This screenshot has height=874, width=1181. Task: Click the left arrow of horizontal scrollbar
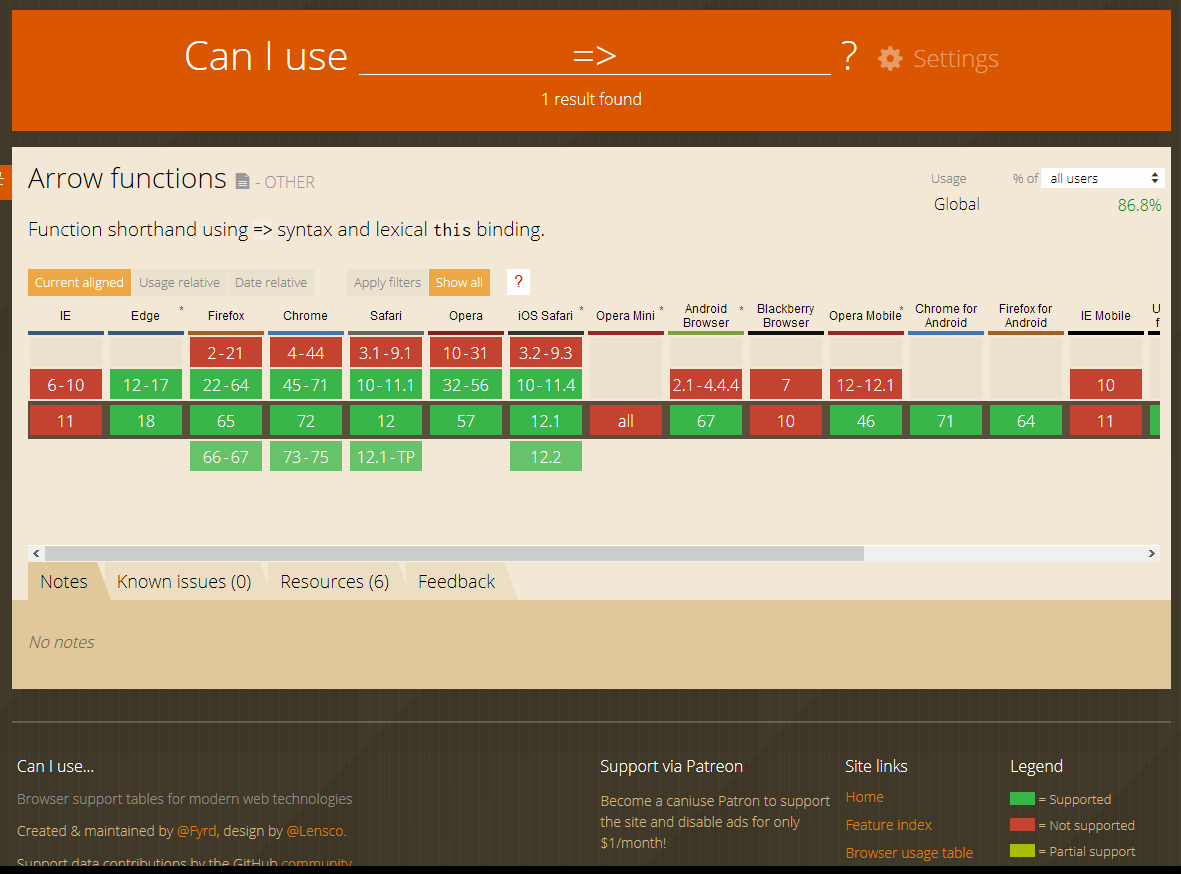pos(36,553)
